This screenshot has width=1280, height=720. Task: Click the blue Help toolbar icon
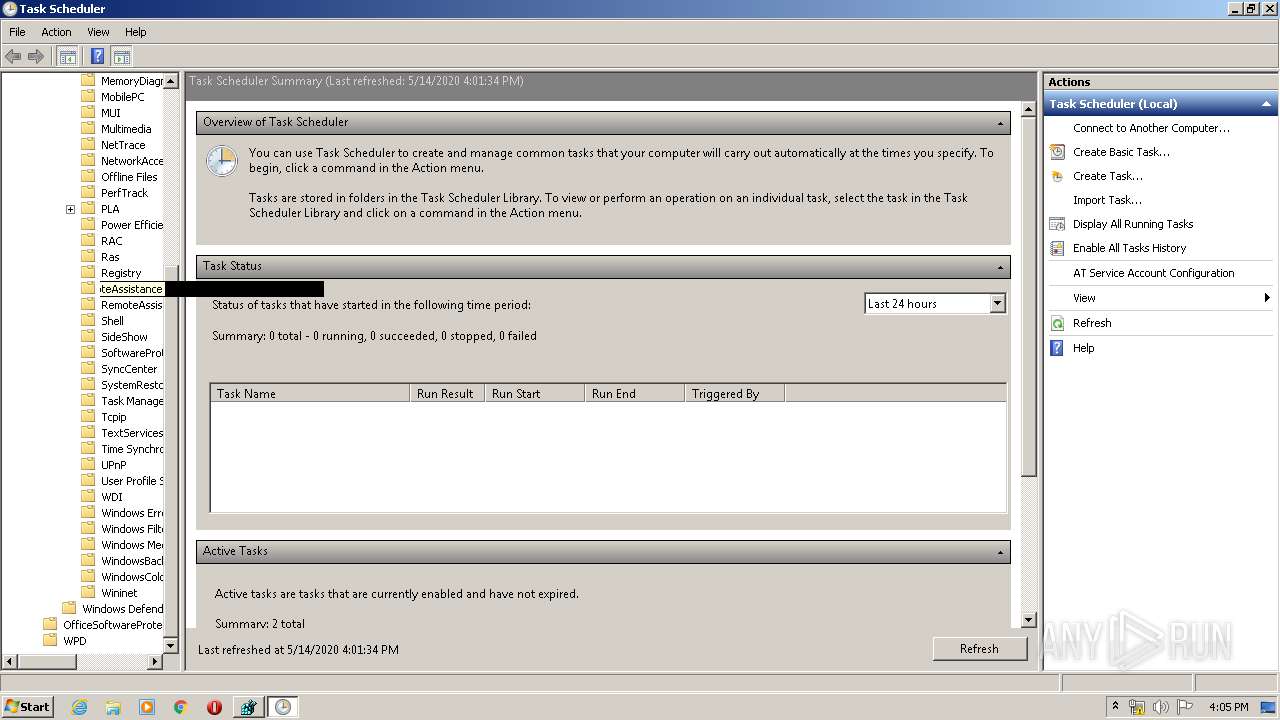point(98,56)
